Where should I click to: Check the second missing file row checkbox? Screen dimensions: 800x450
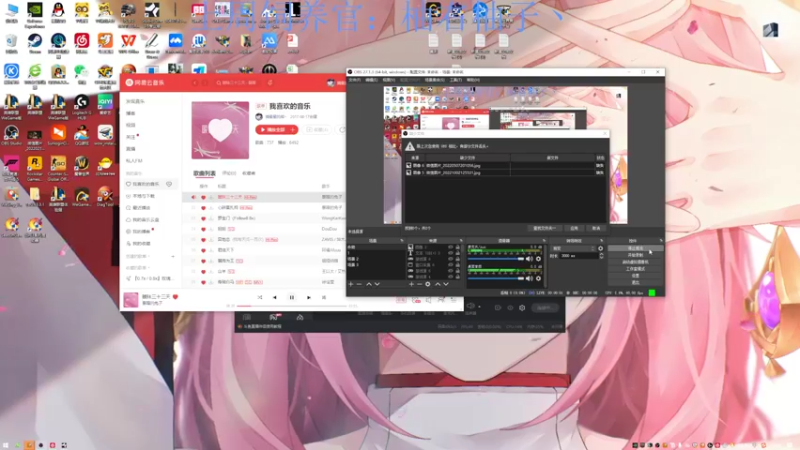coord(409,173)
